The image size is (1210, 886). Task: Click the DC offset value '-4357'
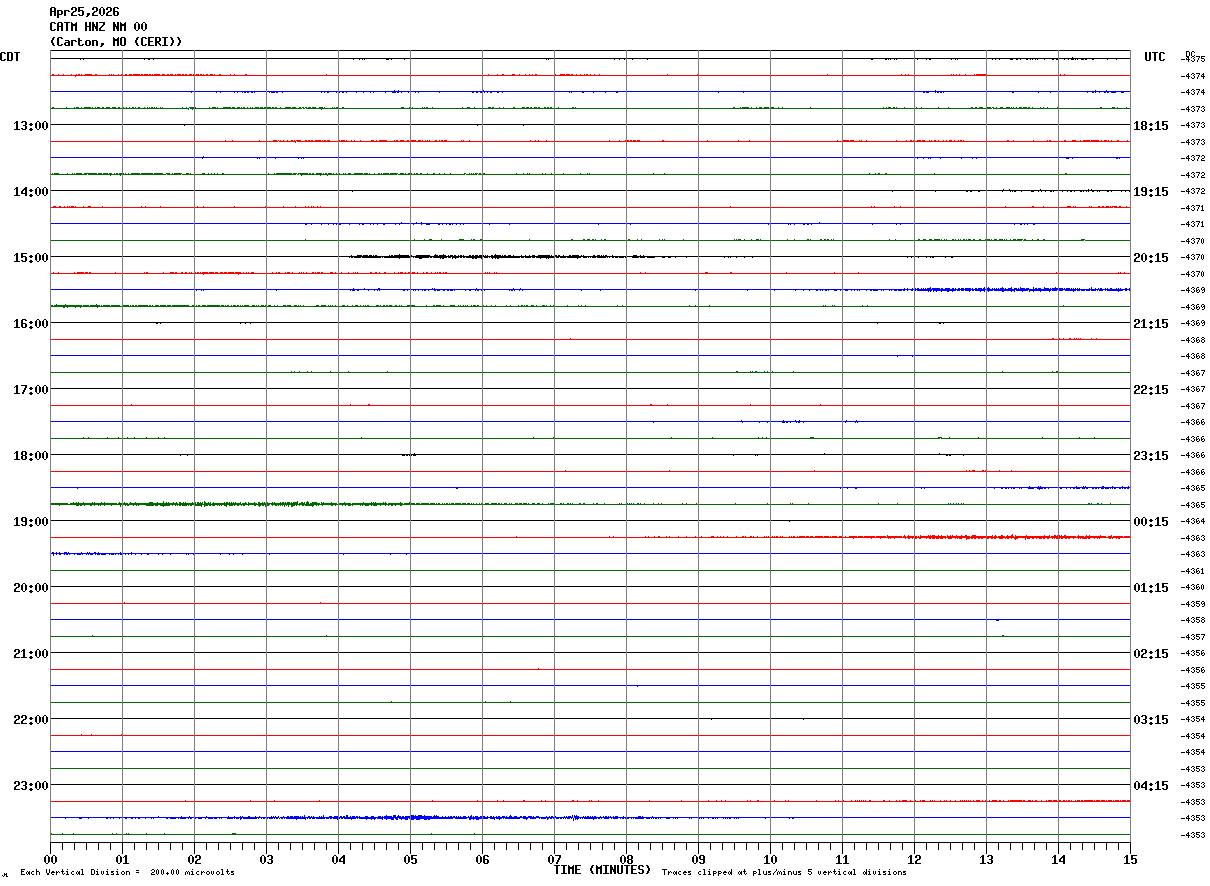[1194, 637]
